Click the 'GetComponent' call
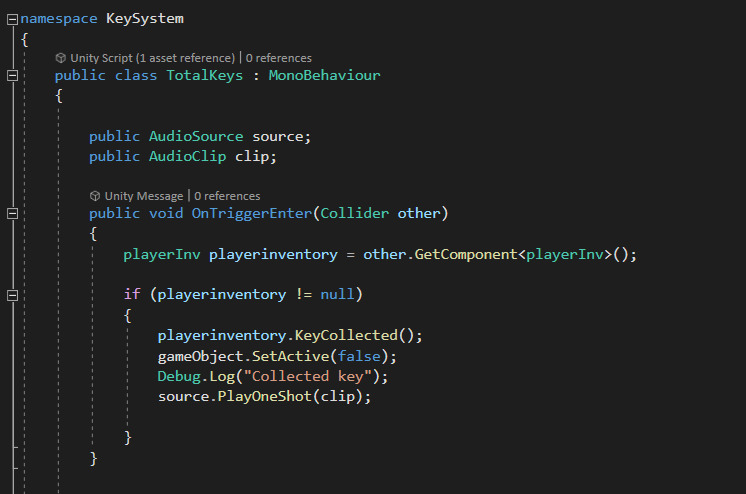Viewport: 746px width, 494px height. coord(466,255)
